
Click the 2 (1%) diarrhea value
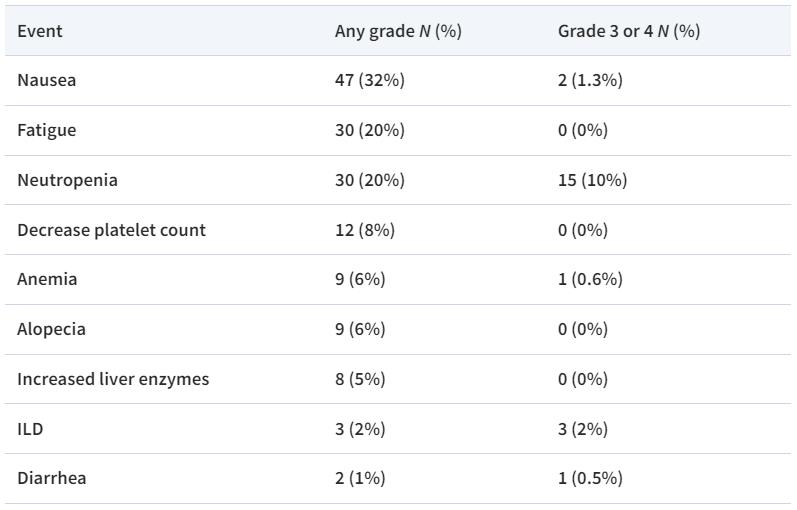360,478
